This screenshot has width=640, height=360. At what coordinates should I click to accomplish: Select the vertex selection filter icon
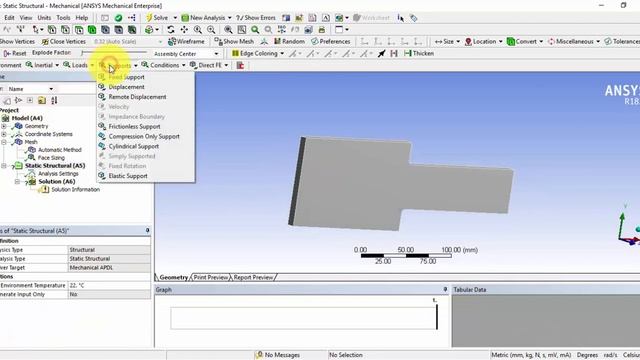pyautogui.click(x=52, y=29)
